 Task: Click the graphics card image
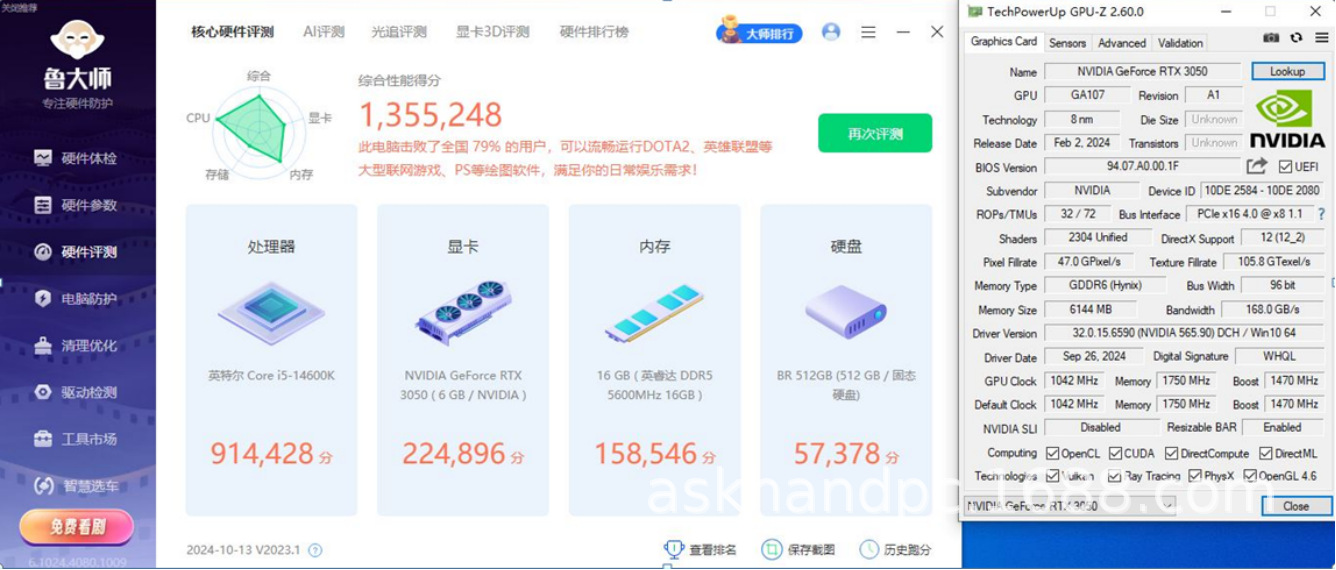[x=463, y=311]
